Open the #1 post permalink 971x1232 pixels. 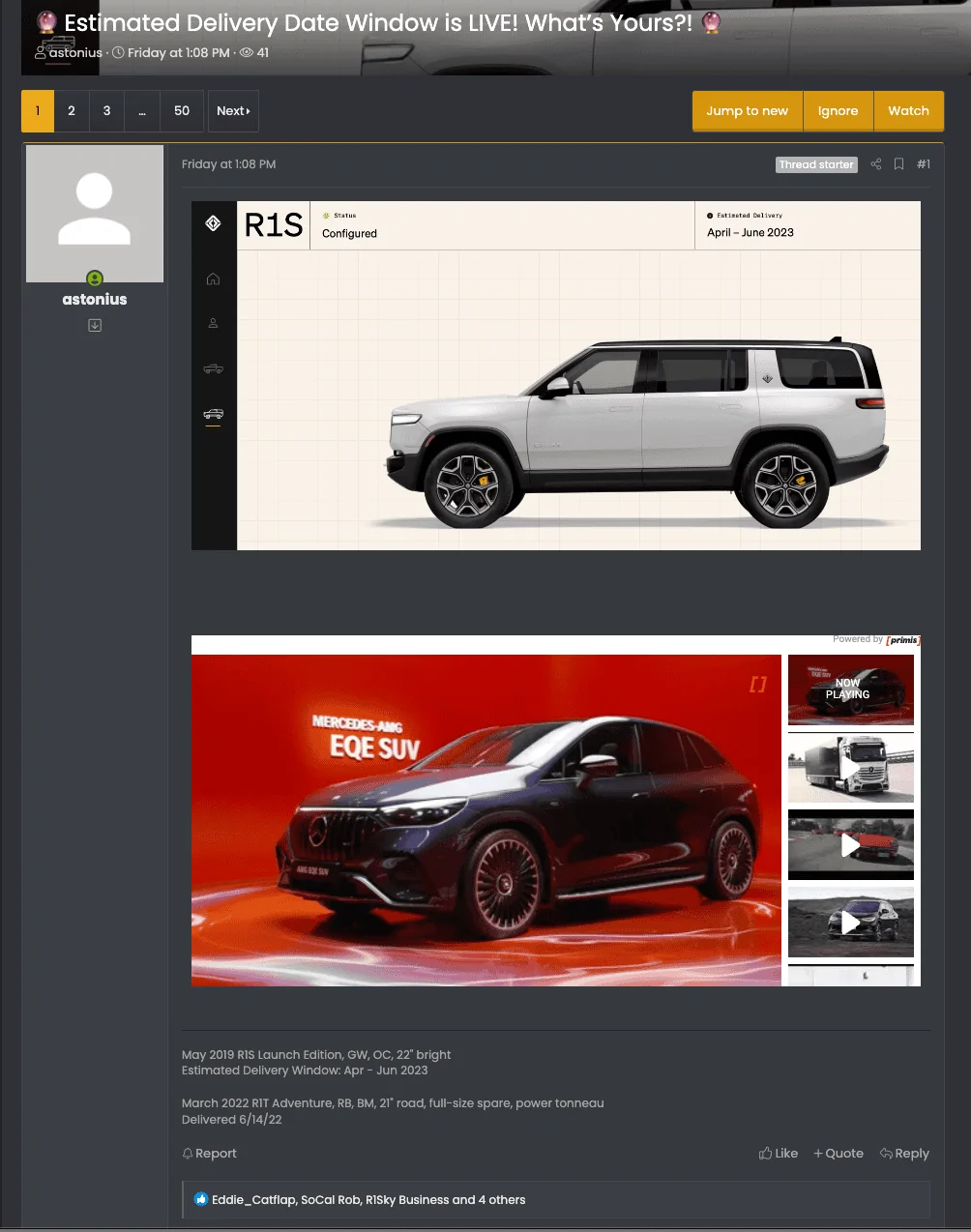pyautogui.click(x=924, y=164)
